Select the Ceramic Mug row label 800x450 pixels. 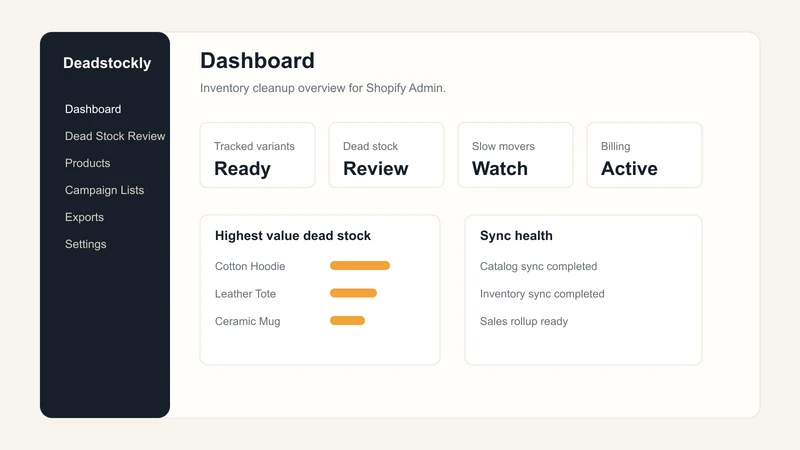pyautogui.click(x=247, y=321)
